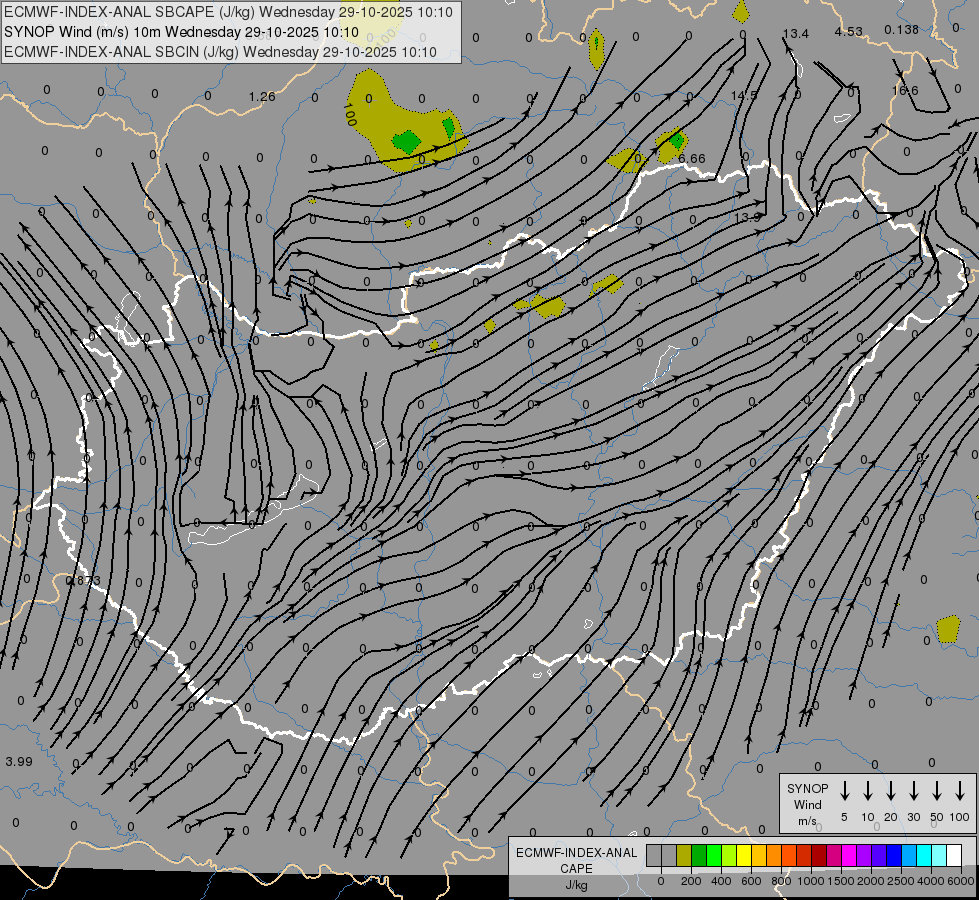This screenshot has height=900, width=979.
Task: Pick the amber swatch right of yellow
Action: pos(759,856)
